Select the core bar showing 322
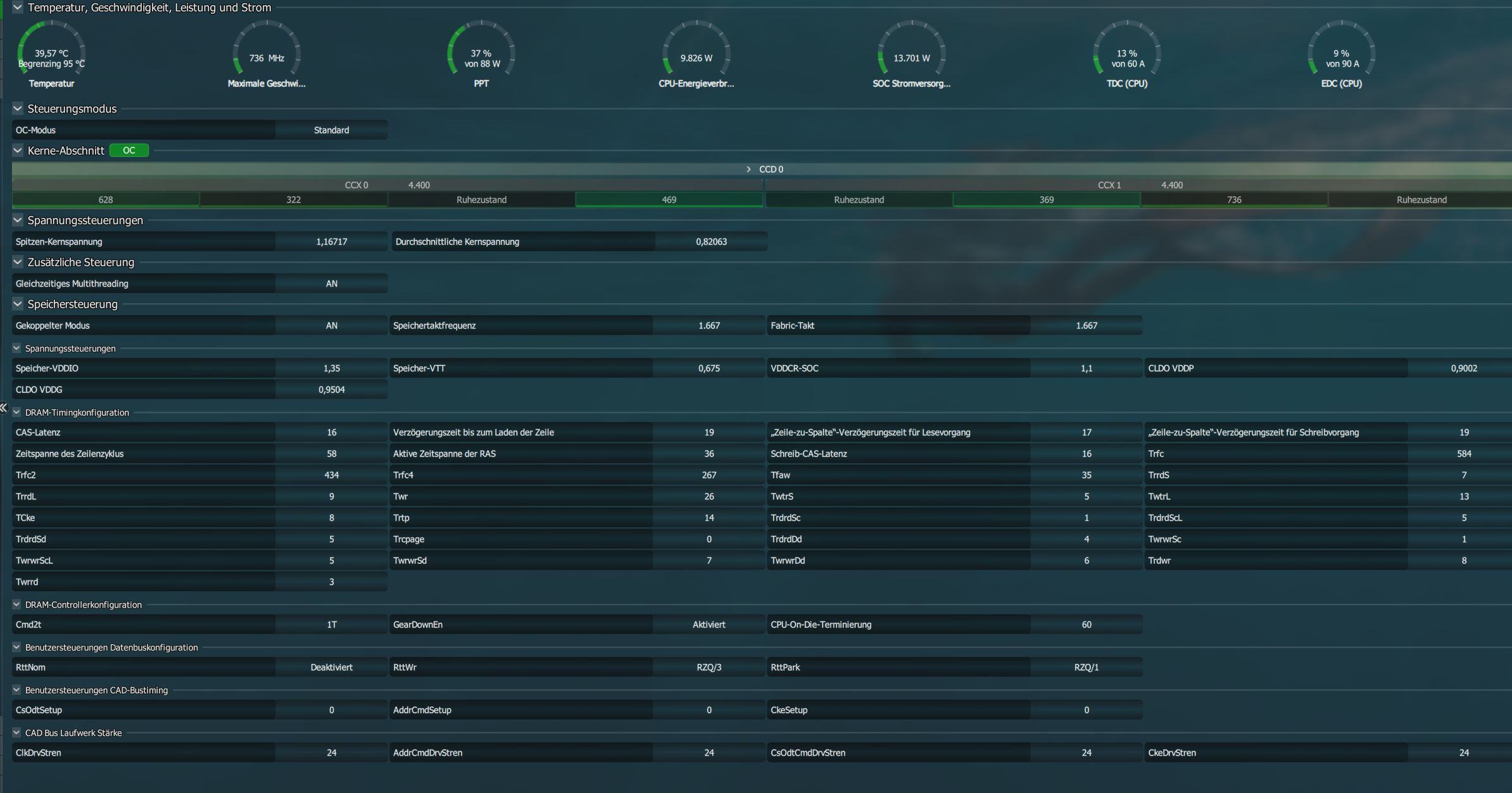 [x=293, y=199]
